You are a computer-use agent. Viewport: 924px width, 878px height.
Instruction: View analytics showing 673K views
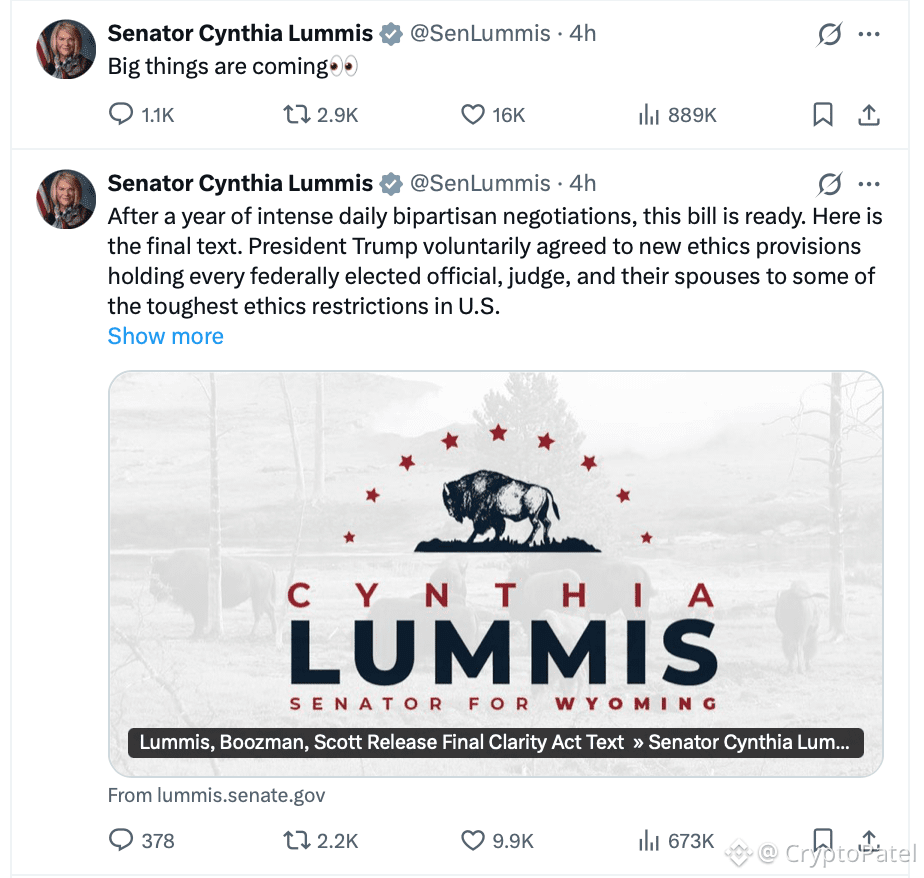click(x=676, y=840)
